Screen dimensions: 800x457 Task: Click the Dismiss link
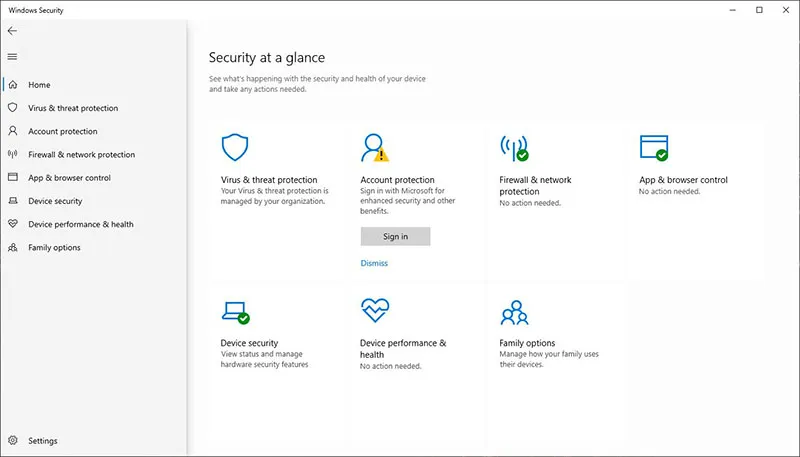374,263
